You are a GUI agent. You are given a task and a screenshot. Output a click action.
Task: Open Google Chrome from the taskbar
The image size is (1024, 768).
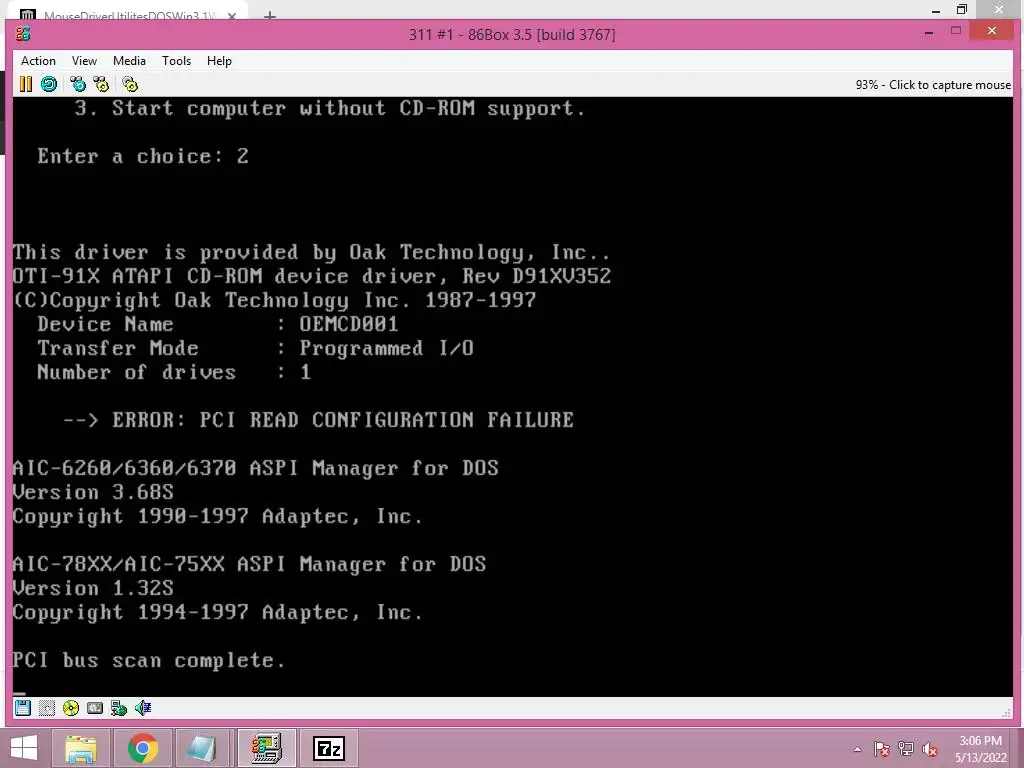pyautogui.click(x=142, y=748)
